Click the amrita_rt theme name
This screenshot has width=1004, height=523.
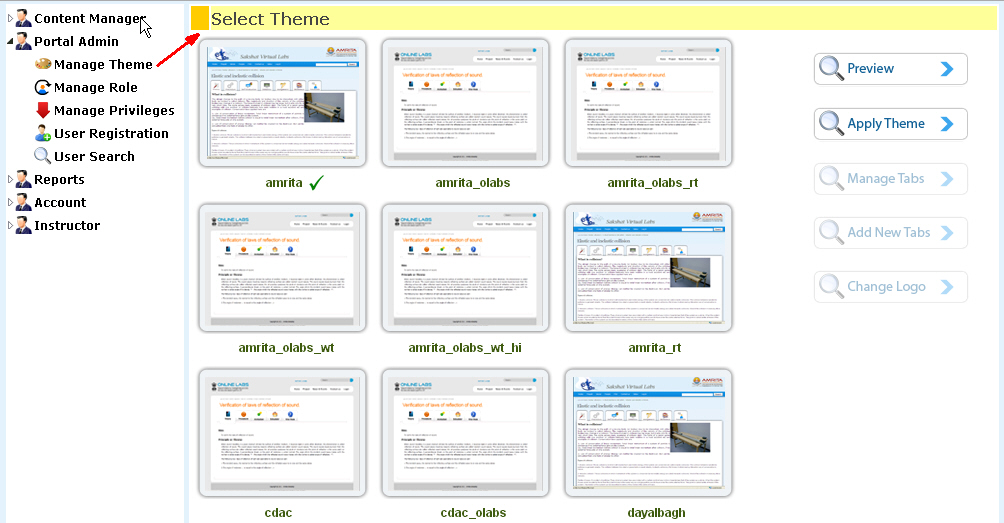coord(654,348)
